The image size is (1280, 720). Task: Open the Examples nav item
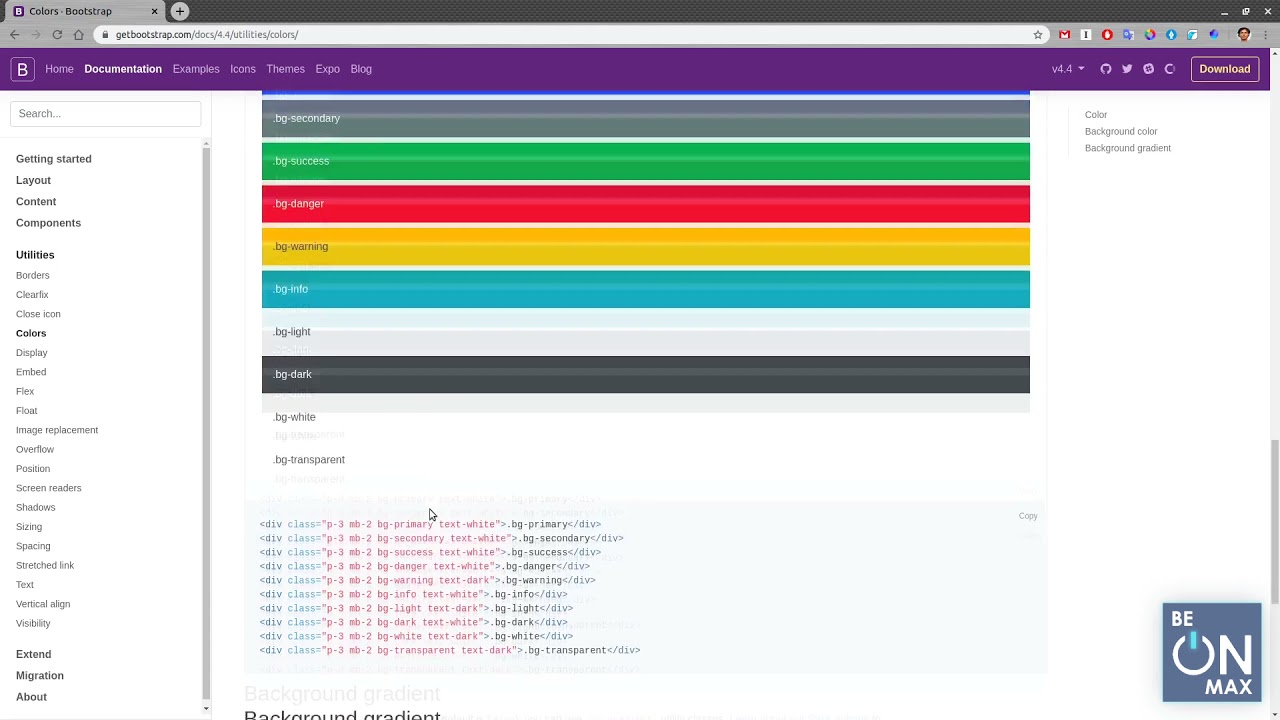(196, 69)
